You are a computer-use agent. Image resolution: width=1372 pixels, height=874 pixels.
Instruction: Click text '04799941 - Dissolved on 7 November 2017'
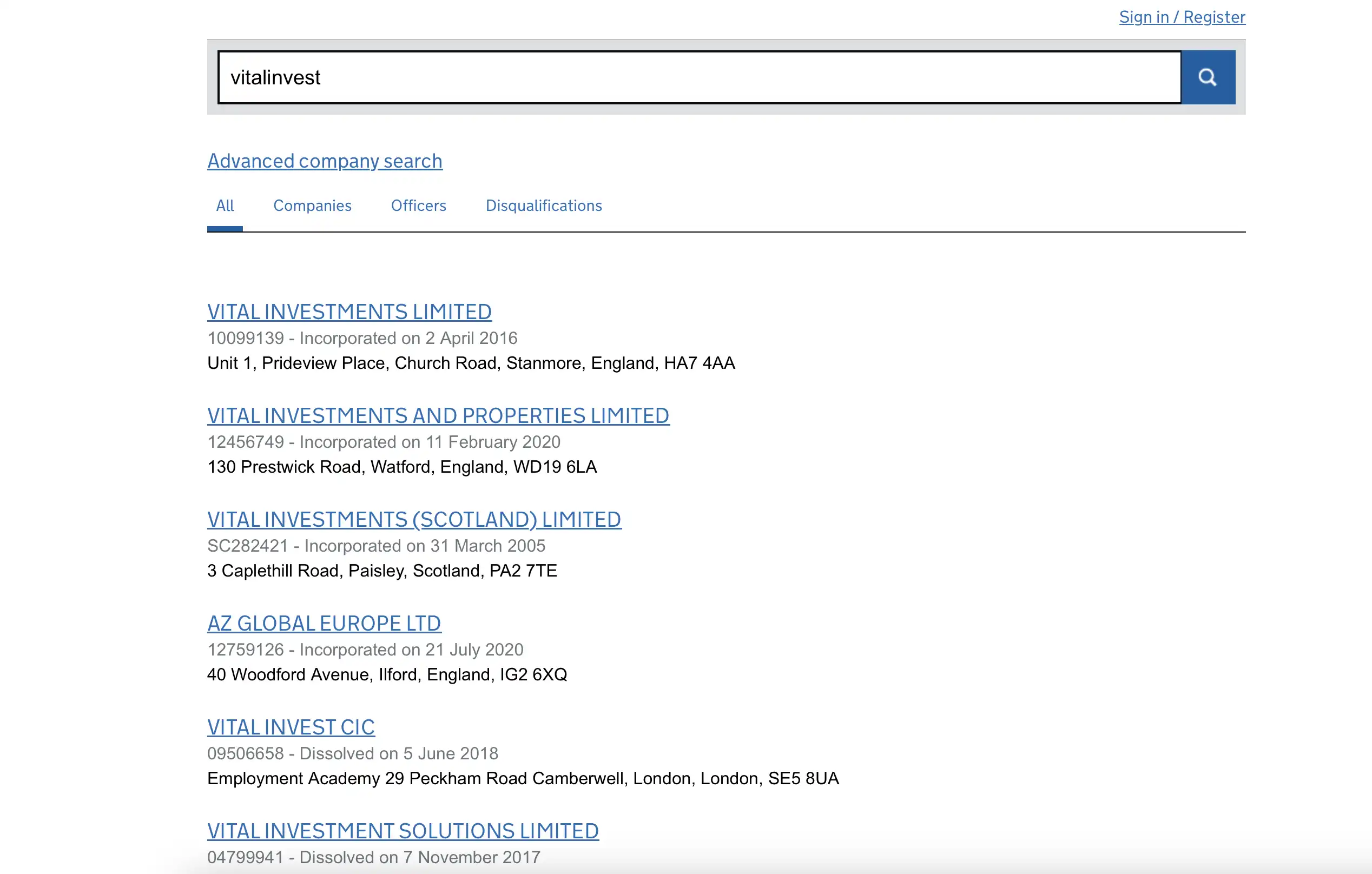[374, 857]
